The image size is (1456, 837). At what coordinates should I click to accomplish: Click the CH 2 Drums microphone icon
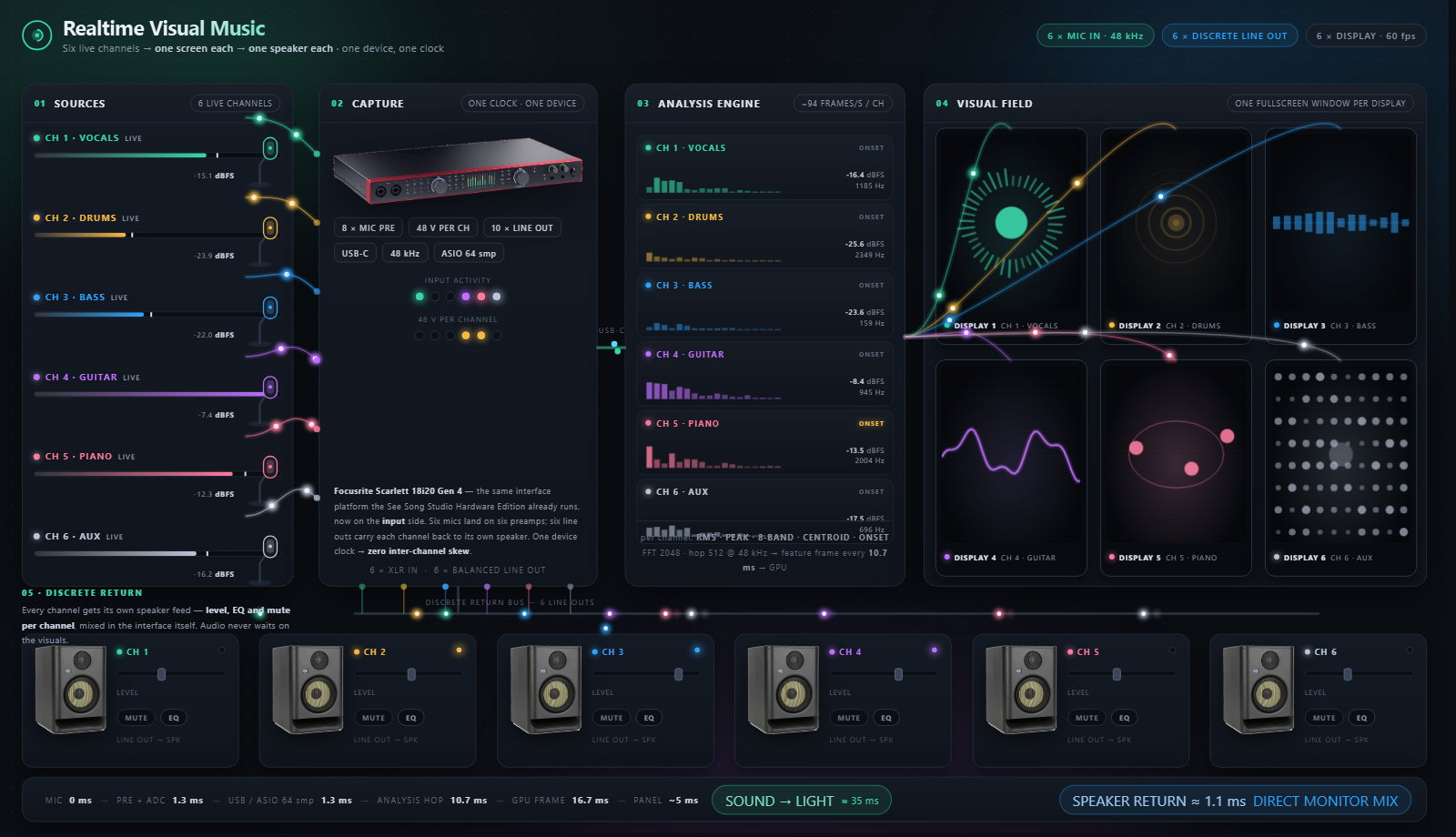tap(270, 227)
